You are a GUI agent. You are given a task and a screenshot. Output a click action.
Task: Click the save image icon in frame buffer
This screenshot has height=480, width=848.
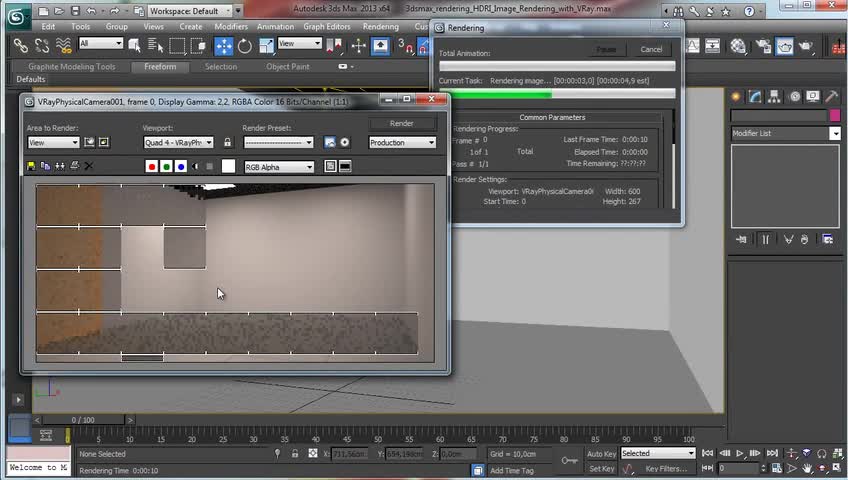point(31,166)
